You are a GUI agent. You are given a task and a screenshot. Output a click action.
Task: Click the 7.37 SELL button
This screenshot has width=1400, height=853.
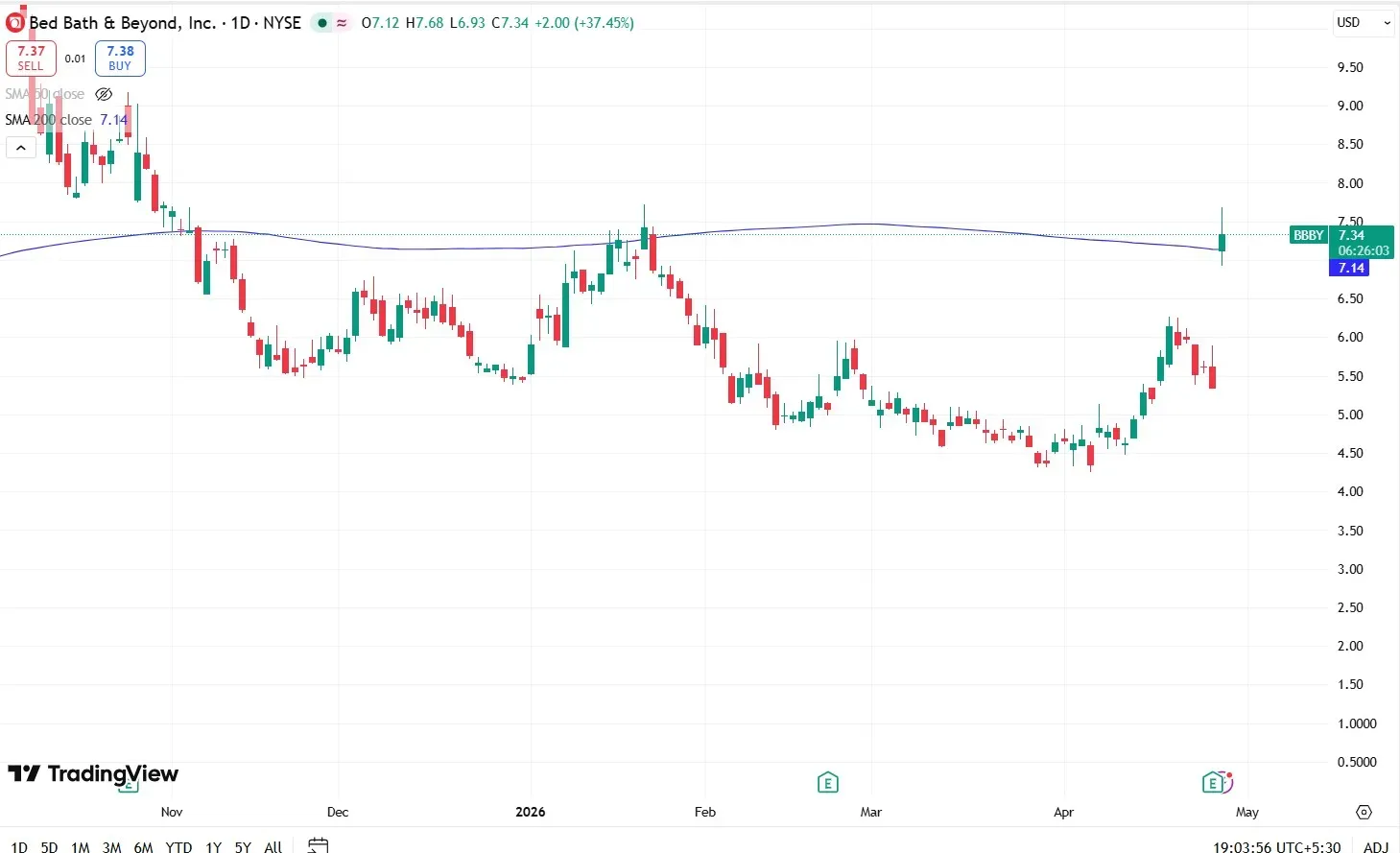tap(31, 59)
